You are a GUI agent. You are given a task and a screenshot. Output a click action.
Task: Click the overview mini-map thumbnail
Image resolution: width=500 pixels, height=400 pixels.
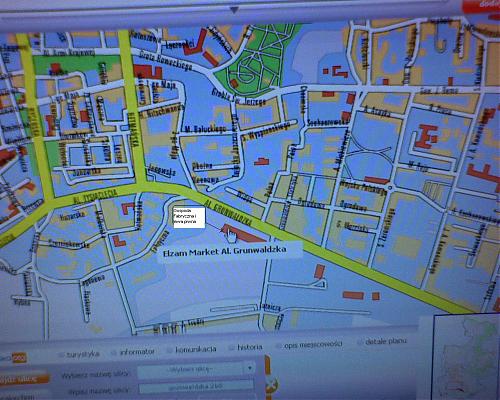pyautogui.click(x=466, y=356)
